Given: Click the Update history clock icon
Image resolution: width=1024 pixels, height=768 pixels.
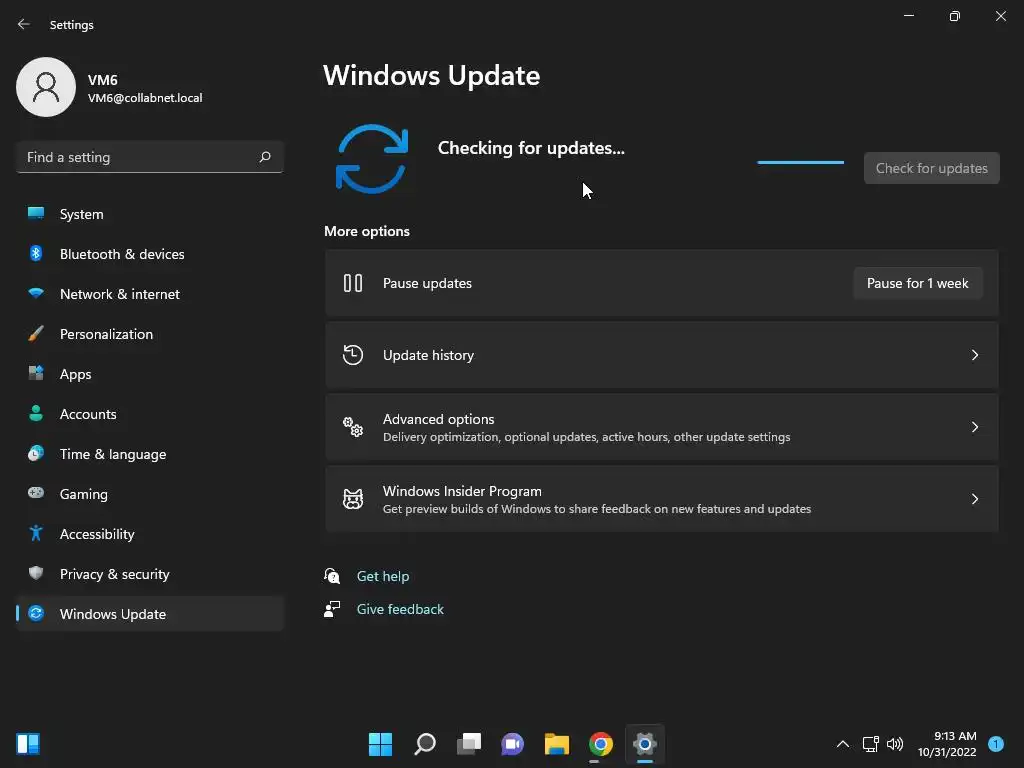Looking at the screenshot, I should 353,355.
